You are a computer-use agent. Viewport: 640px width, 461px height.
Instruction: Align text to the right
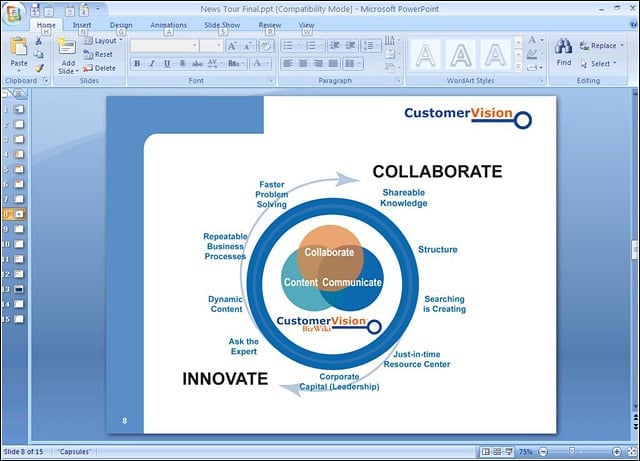click(318, 63)
